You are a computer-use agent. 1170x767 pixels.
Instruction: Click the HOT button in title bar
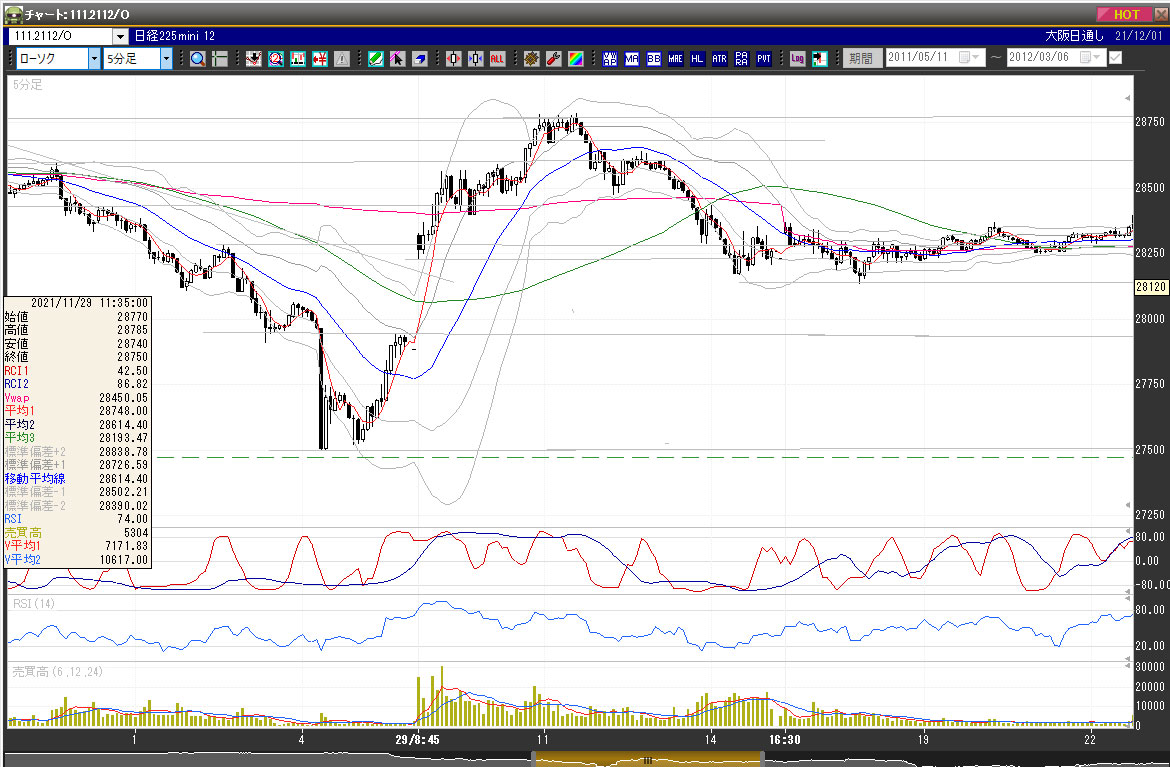pyautogui.click(x=1124, y=14)
